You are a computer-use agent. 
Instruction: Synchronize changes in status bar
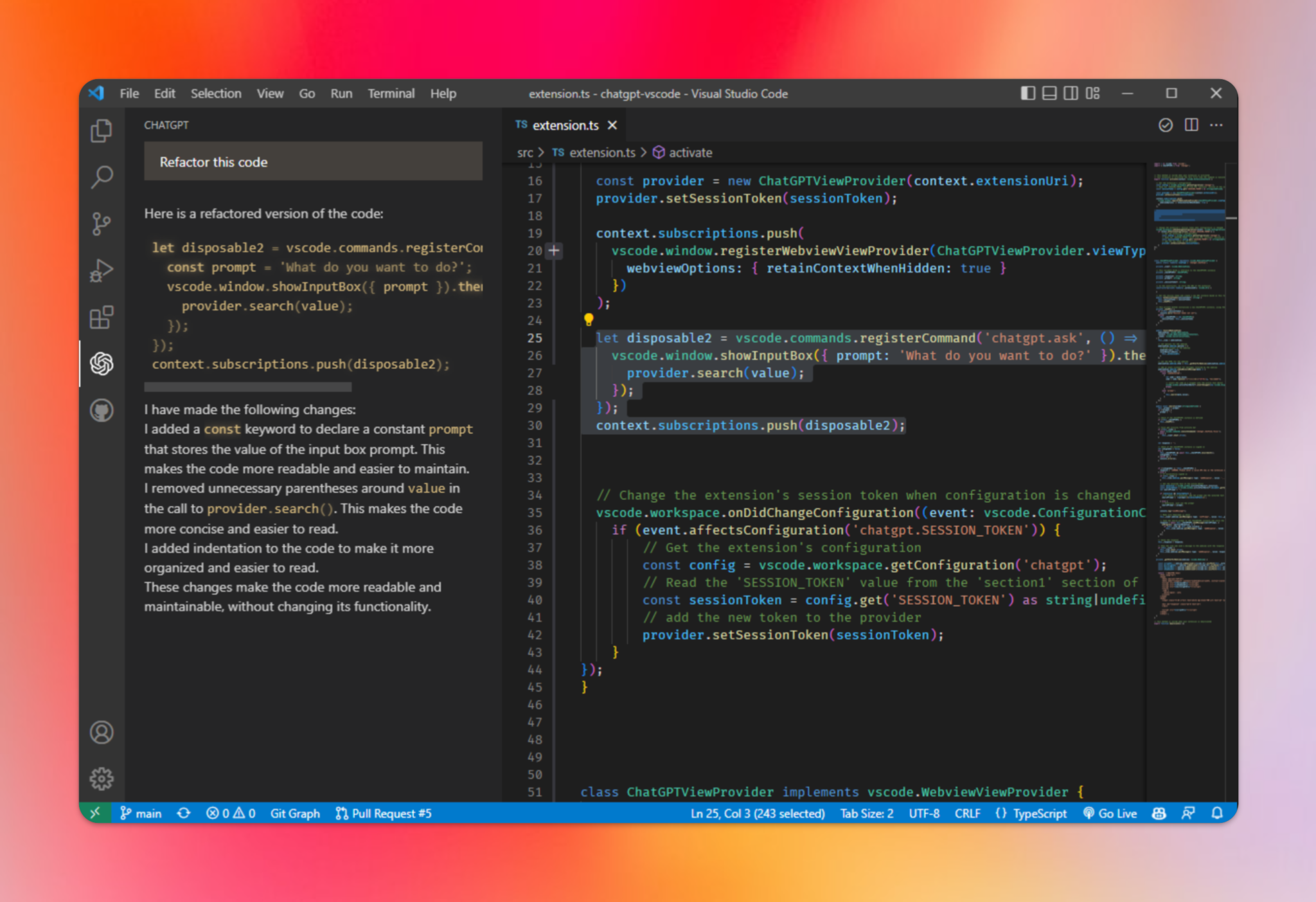184,813
